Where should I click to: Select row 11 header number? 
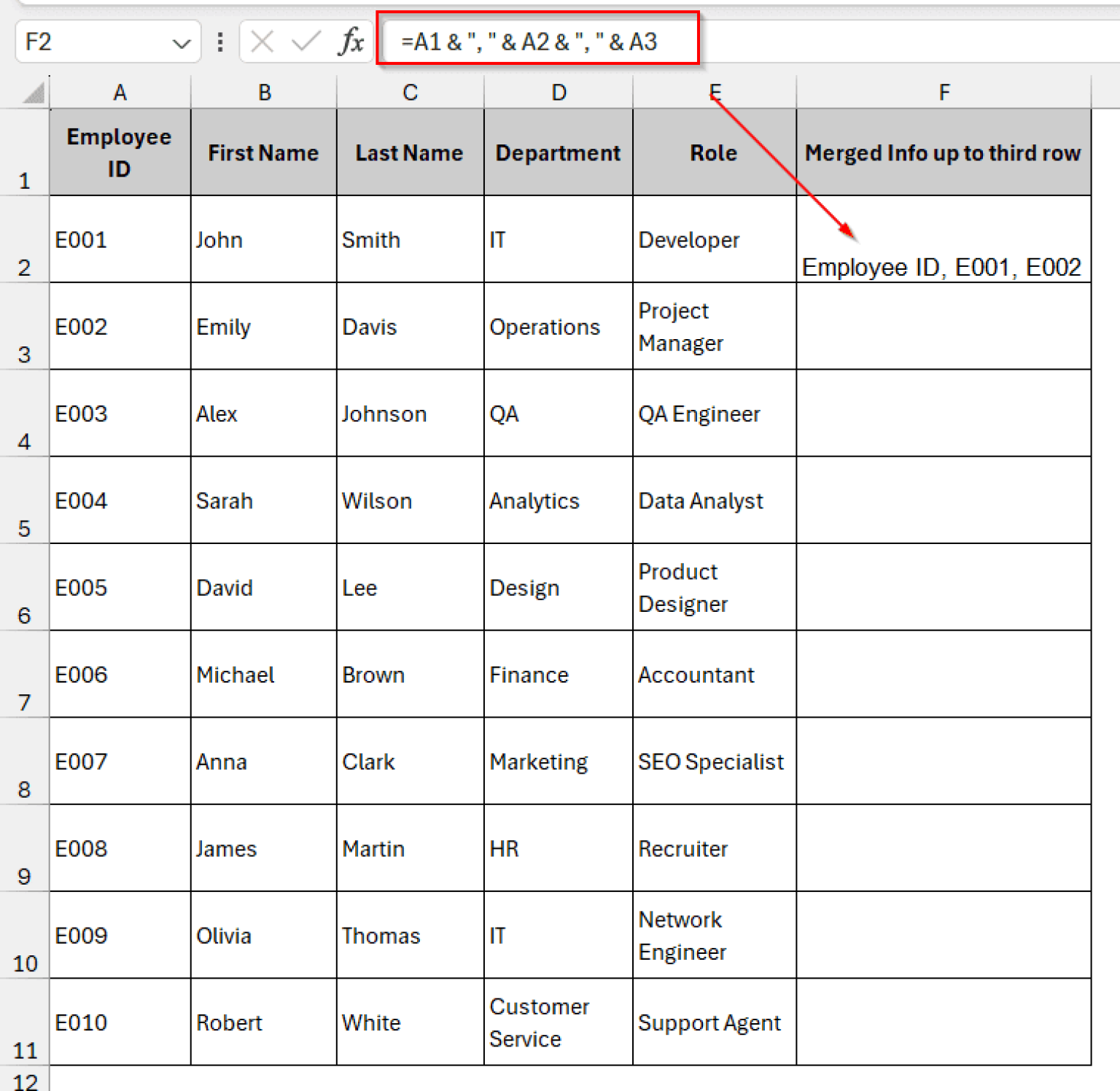[24, 1050]
